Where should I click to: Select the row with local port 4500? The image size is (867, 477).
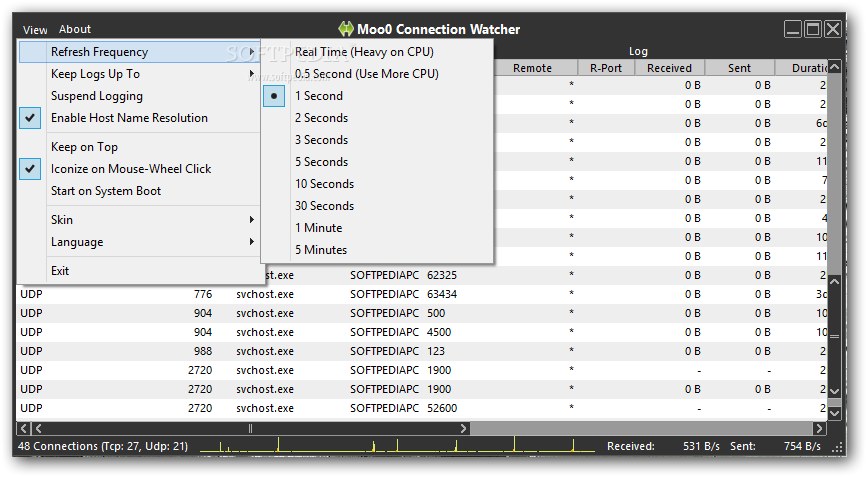tap(422, 332)
